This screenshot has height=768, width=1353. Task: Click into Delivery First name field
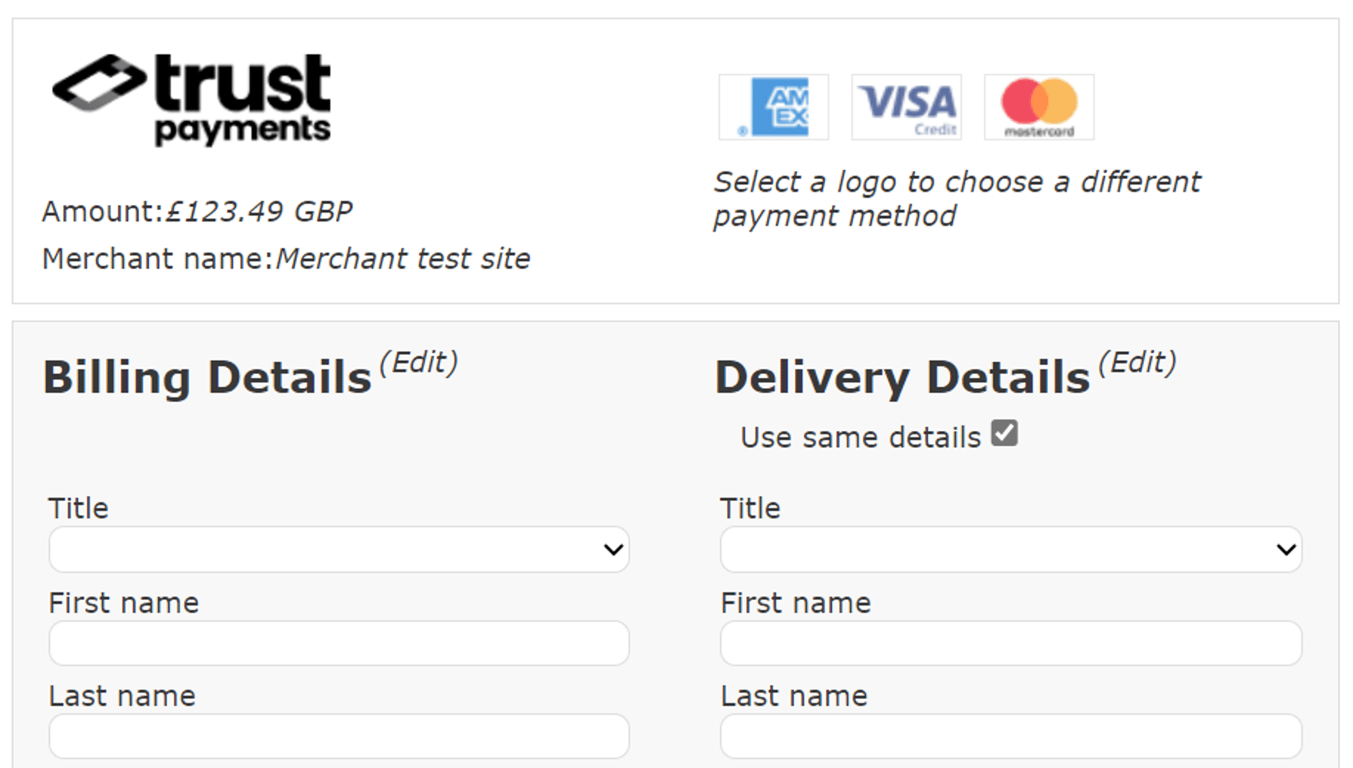[1011, 644]
